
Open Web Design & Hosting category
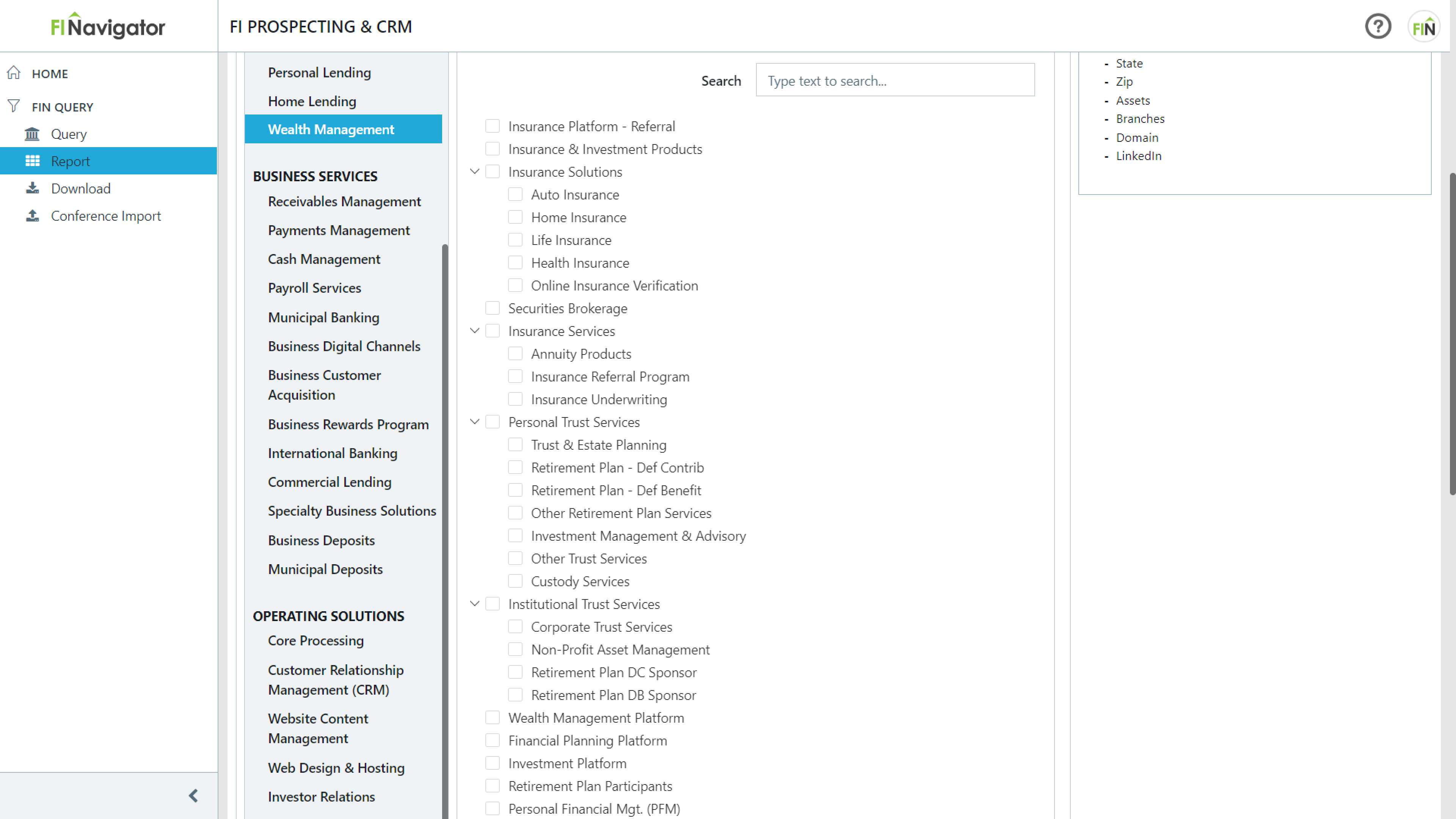point(336,767)
